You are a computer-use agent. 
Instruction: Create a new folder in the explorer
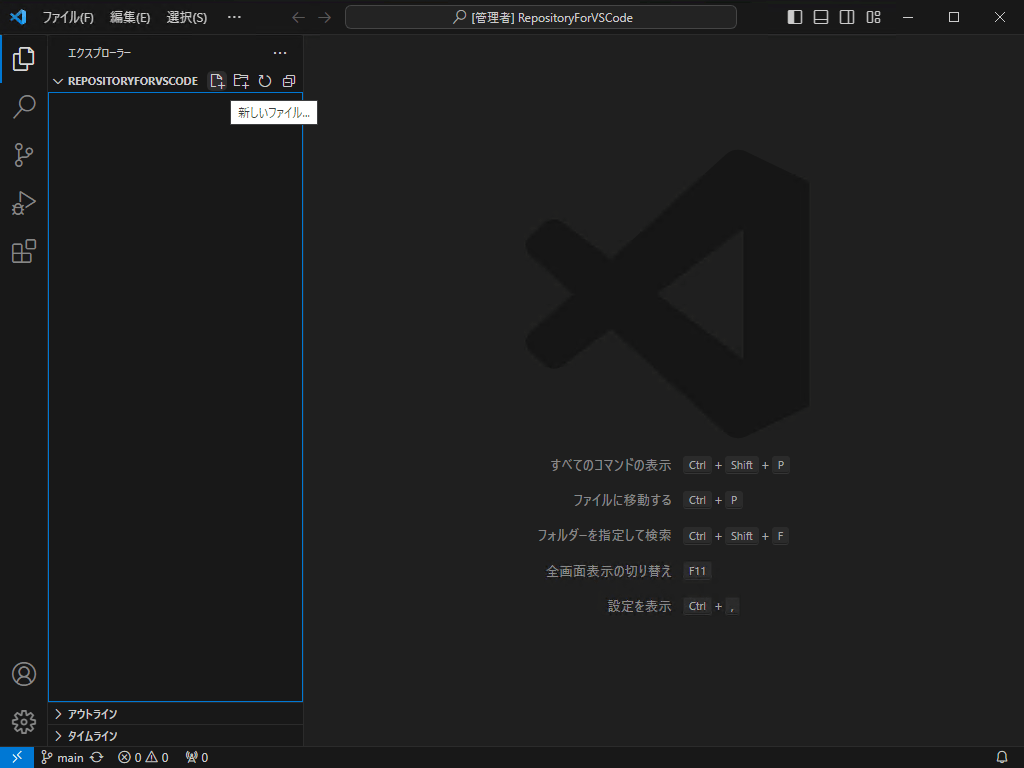coord(241,81)
